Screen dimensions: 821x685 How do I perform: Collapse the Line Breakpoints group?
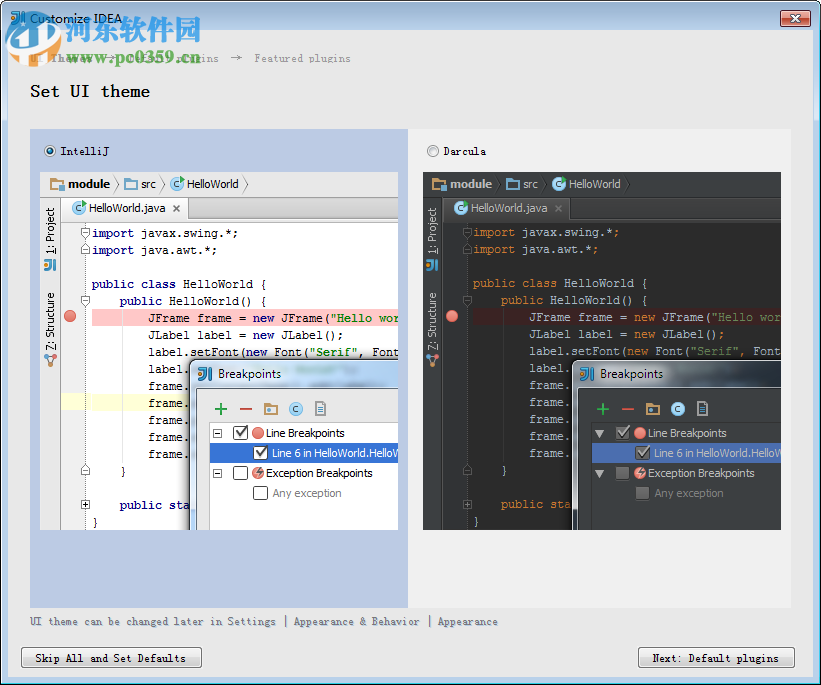coord(216,433)
